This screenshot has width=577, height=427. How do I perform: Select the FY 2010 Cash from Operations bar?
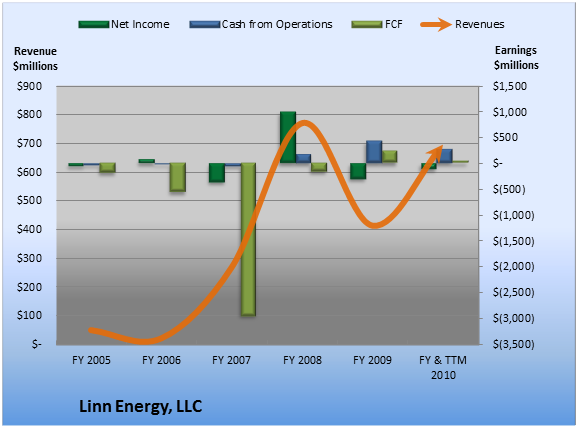click(x=445, y=156)
